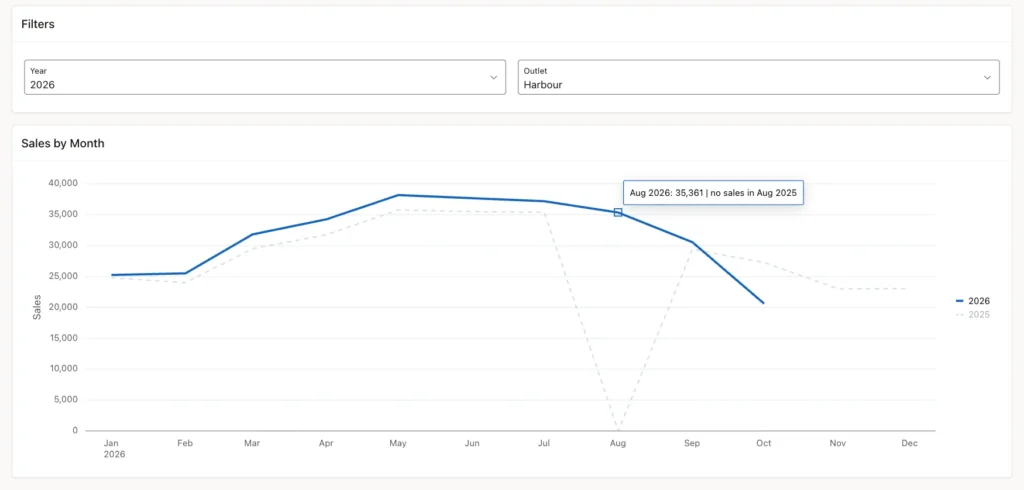Click the Jul axis label
The height and width of the screenshot is (490, 1024).
tap(543, 443)
